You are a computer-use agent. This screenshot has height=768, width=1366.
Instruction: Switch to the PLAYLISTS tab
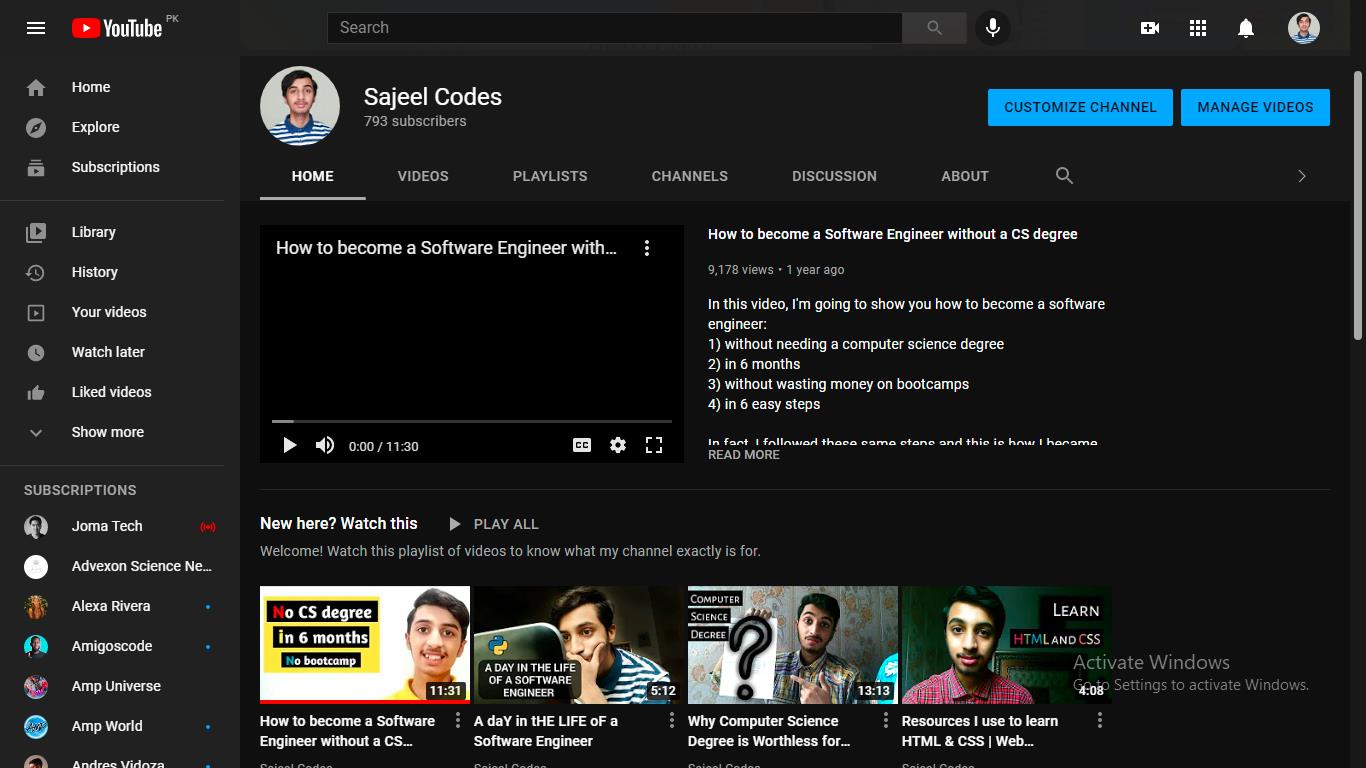550,176
